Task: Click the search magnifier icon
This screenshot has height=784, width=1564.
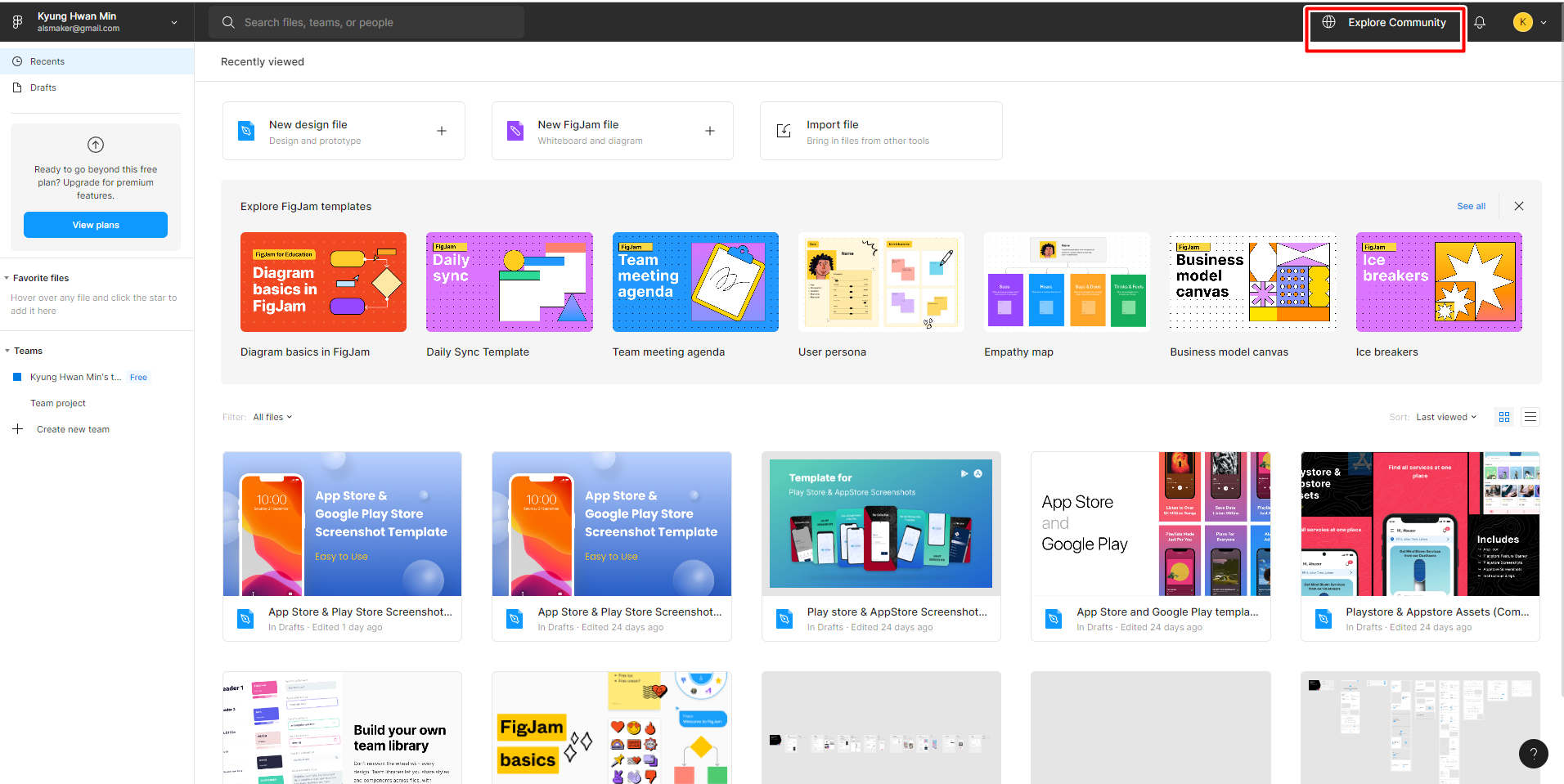Action: [228, 23]
